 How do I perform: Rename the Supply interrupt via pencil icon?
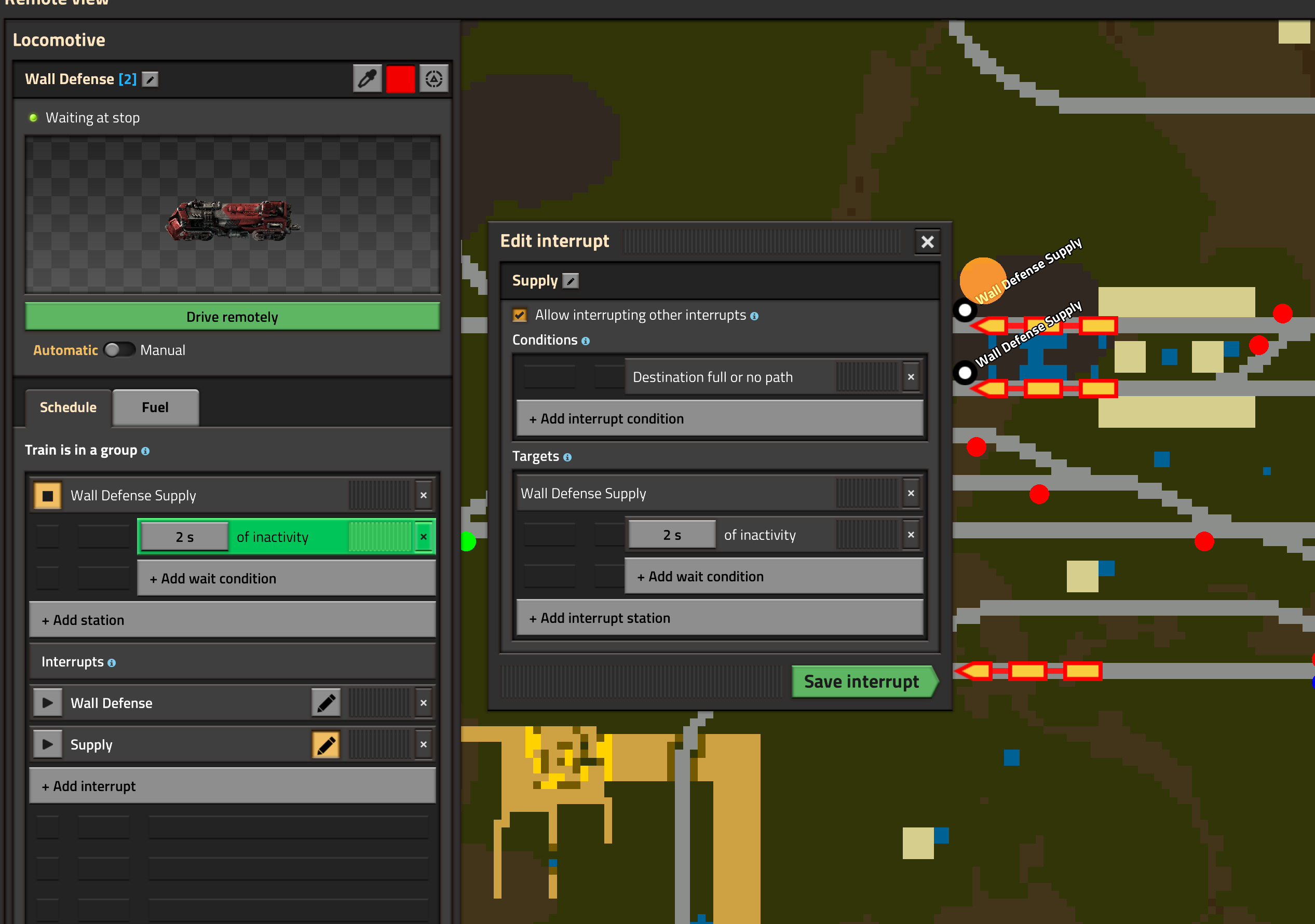tap(571, 281)
